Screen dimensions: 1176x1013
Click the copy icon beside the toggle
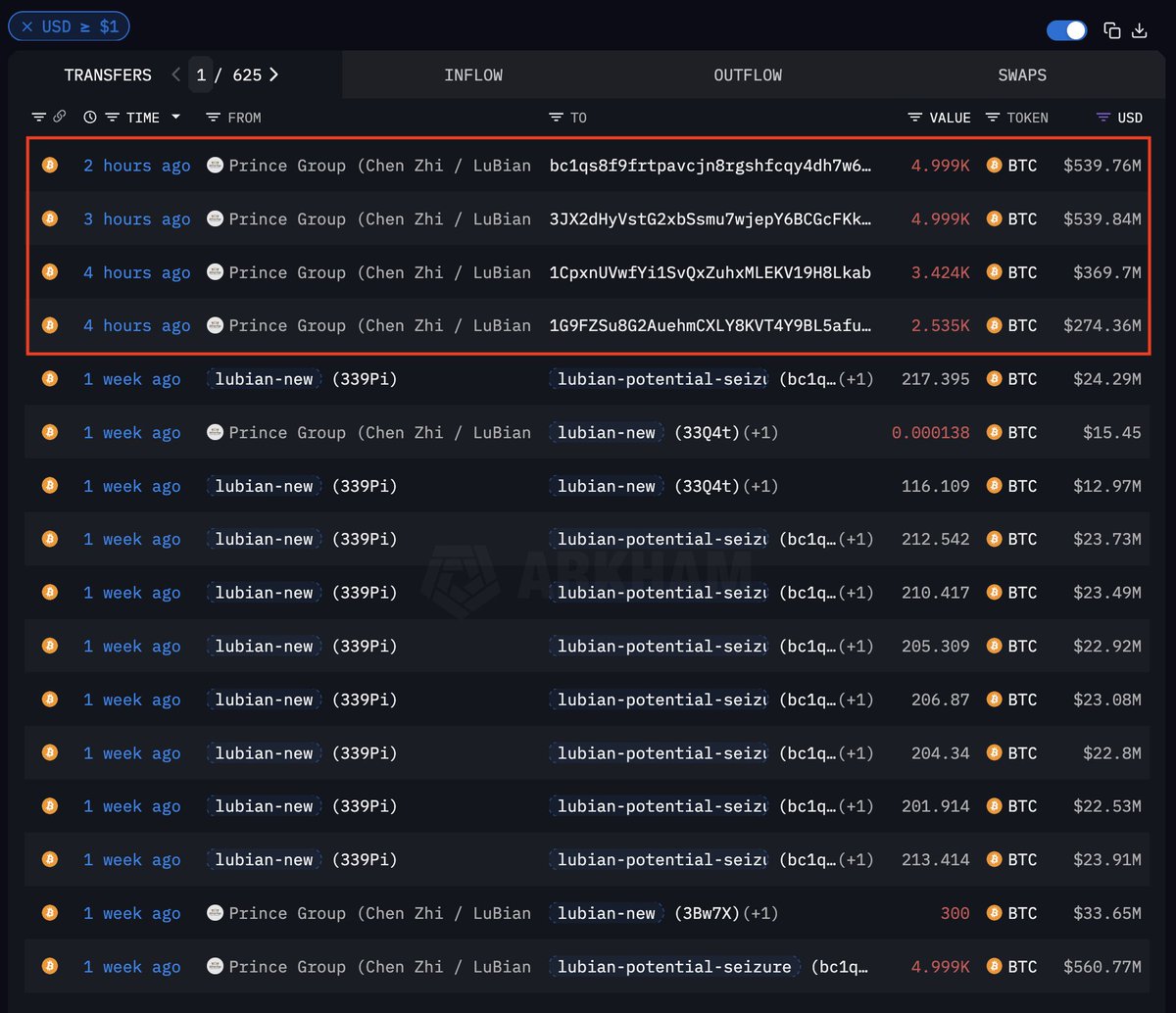click(x=1111, y=30)
